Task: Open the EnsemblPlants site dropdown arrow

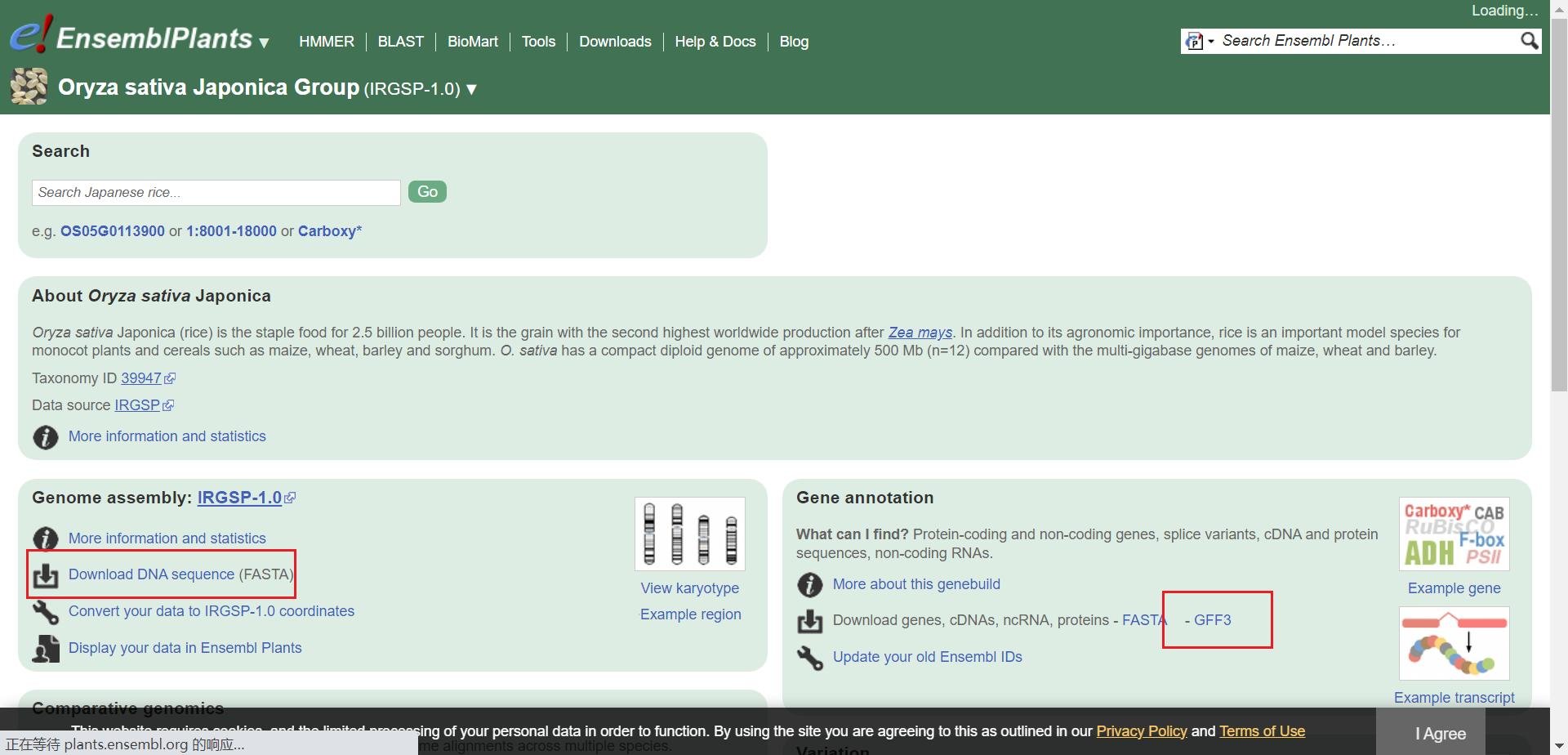Action: click(x=264, y=42)
